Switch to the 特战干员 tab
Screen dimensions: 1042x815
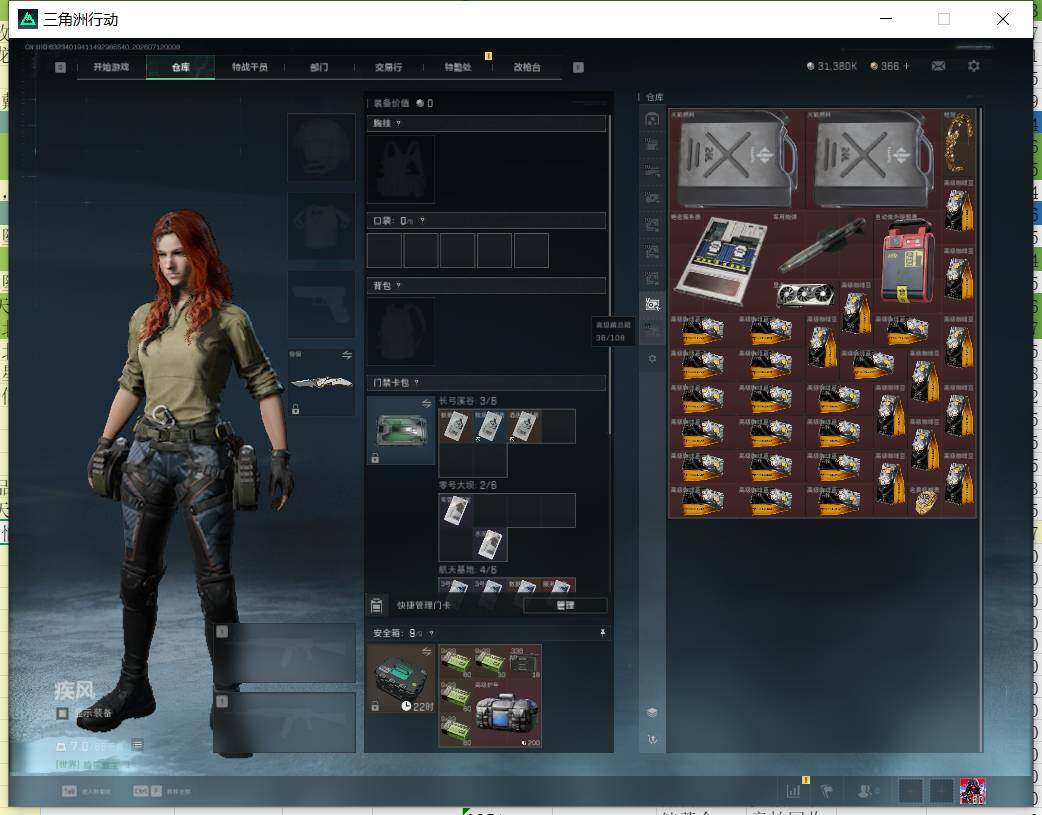(249, 67)
